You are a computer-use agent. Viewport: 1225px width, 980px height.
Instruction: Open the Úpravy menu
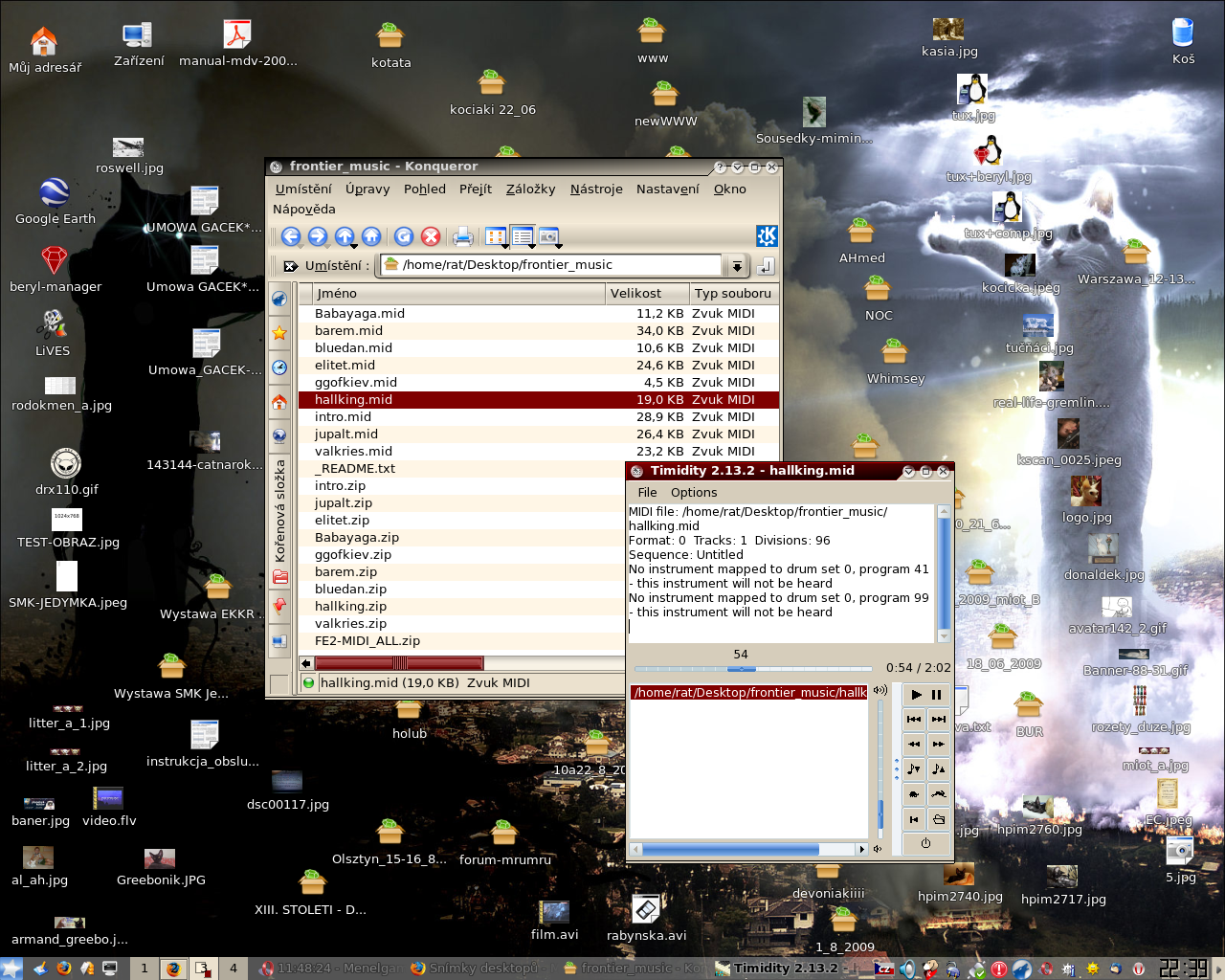367,189
